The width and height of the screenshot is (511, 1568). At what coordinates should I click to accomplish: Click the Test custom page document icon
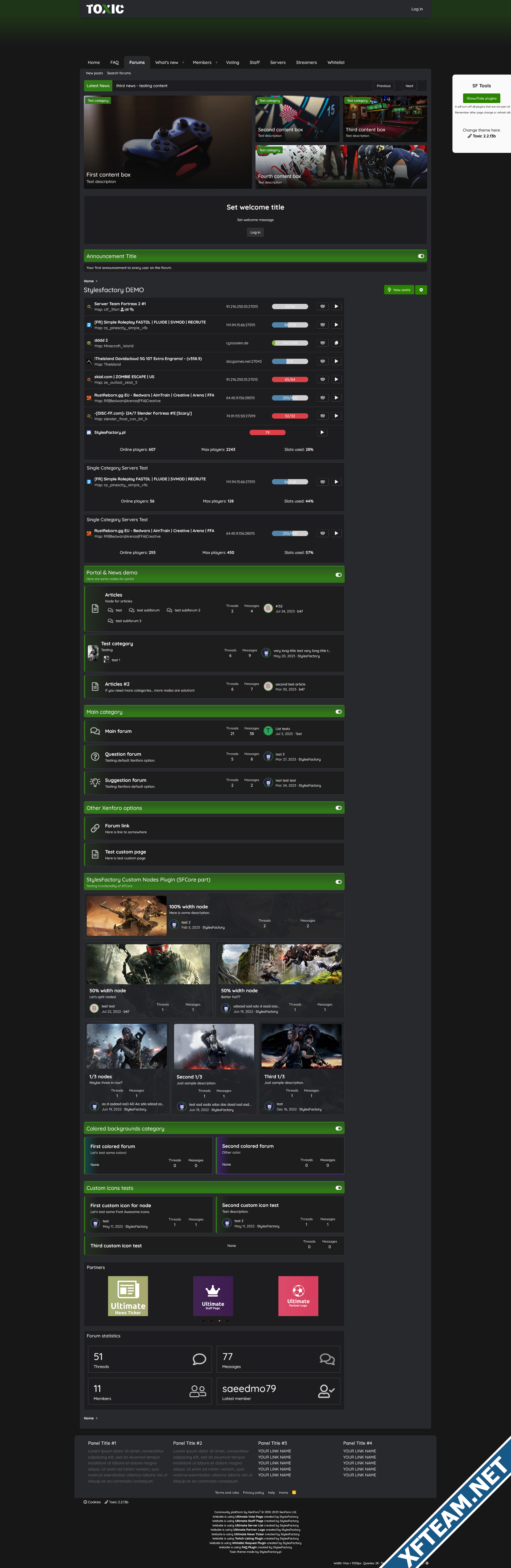(95, 854)
